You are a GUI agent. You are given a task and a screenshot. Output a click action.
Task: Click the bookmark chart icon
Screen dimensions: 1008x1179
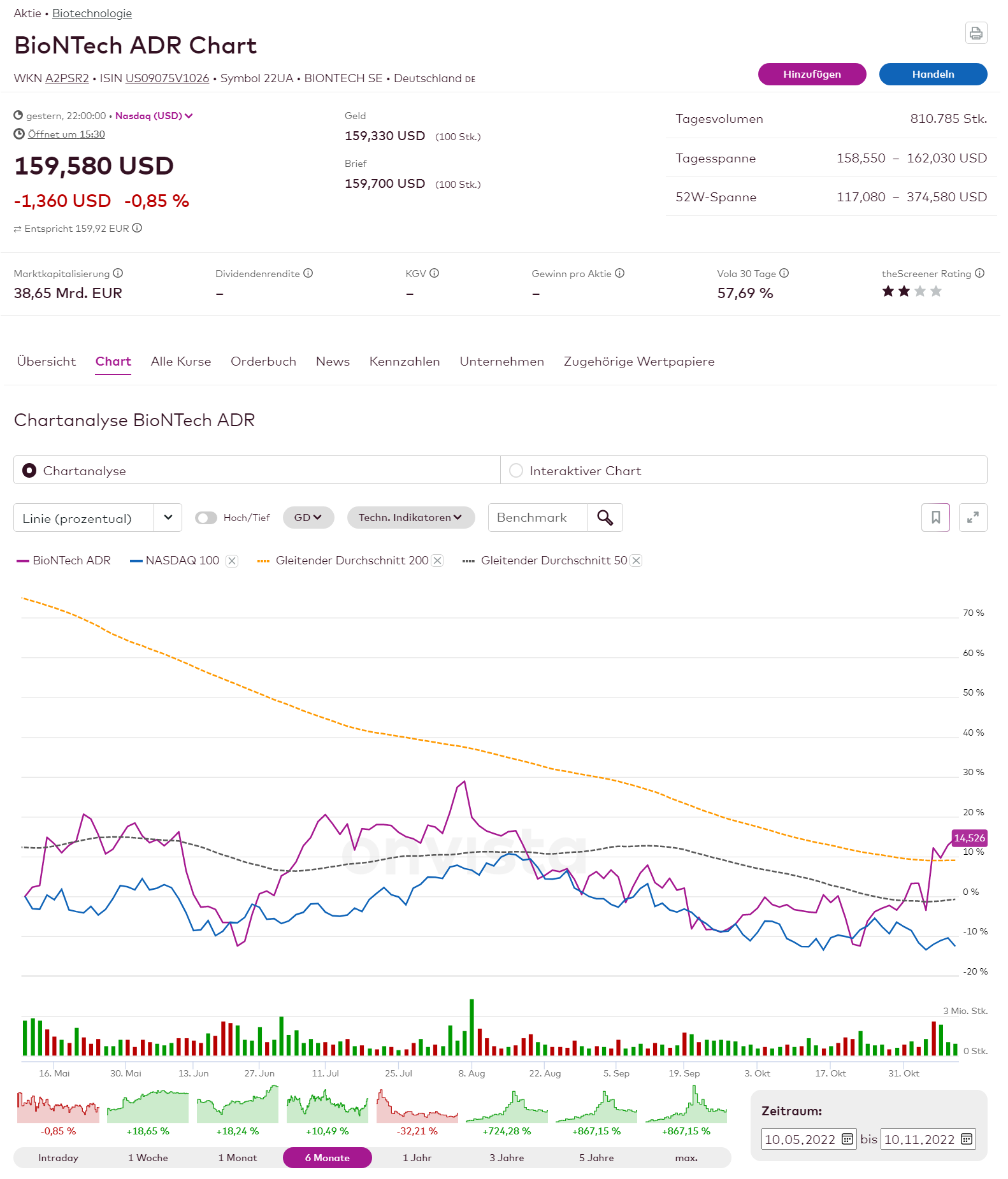(935, 517)
